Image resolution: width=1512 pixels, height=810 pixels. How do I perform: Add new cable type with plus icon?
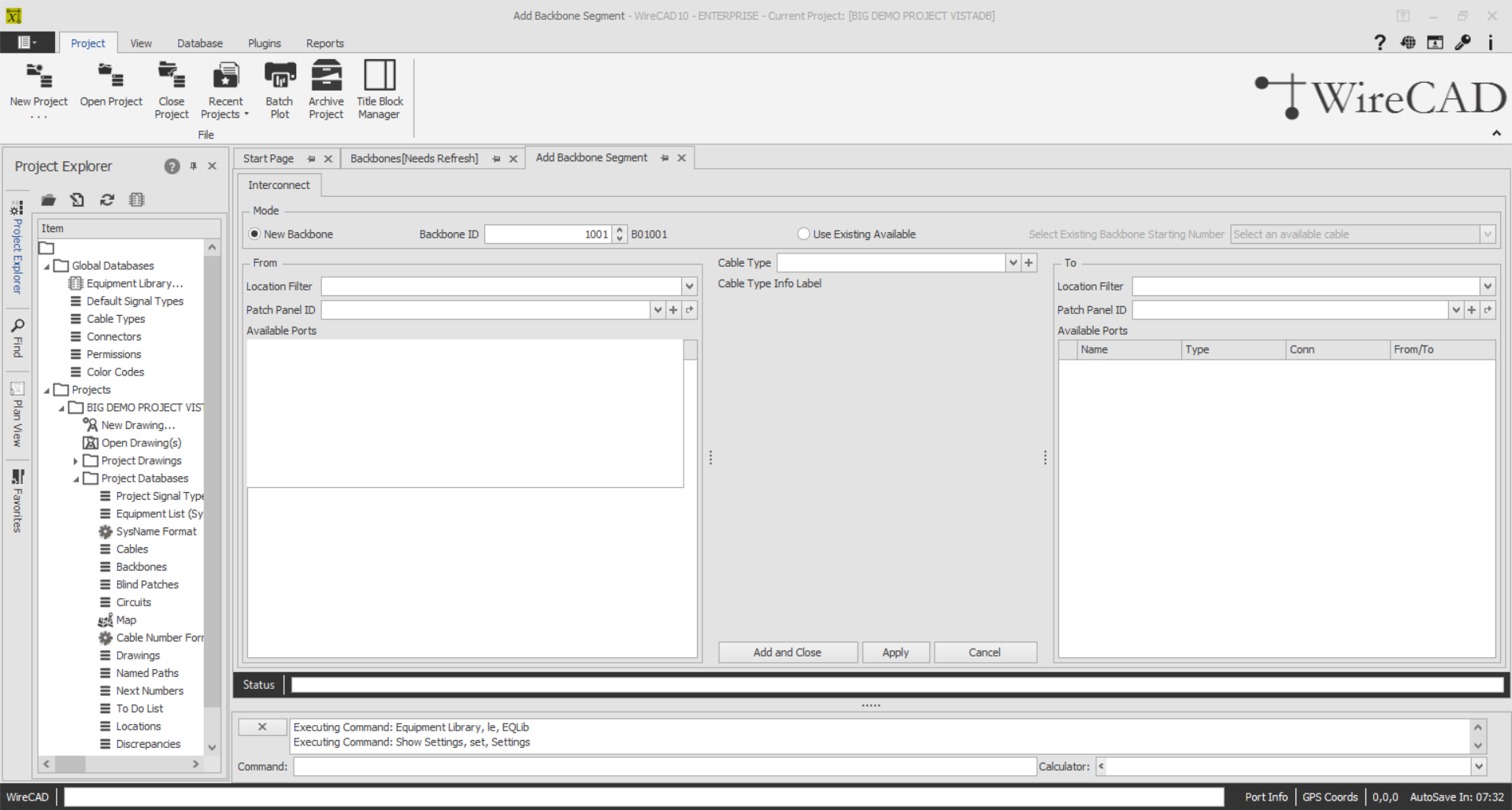click(x=1028, y=263)
